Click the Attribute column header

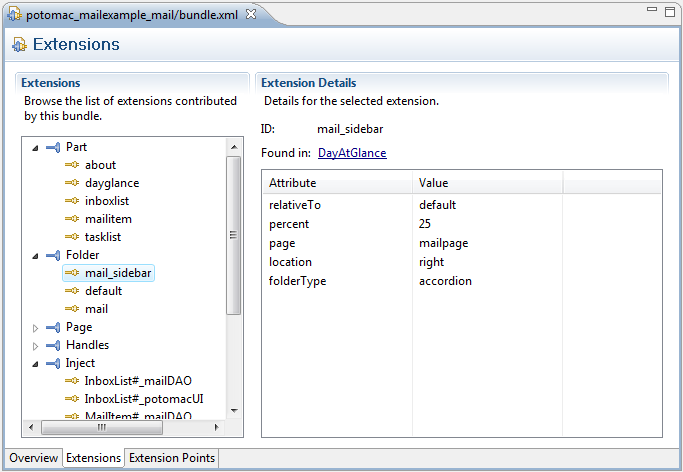click(338, 183)
